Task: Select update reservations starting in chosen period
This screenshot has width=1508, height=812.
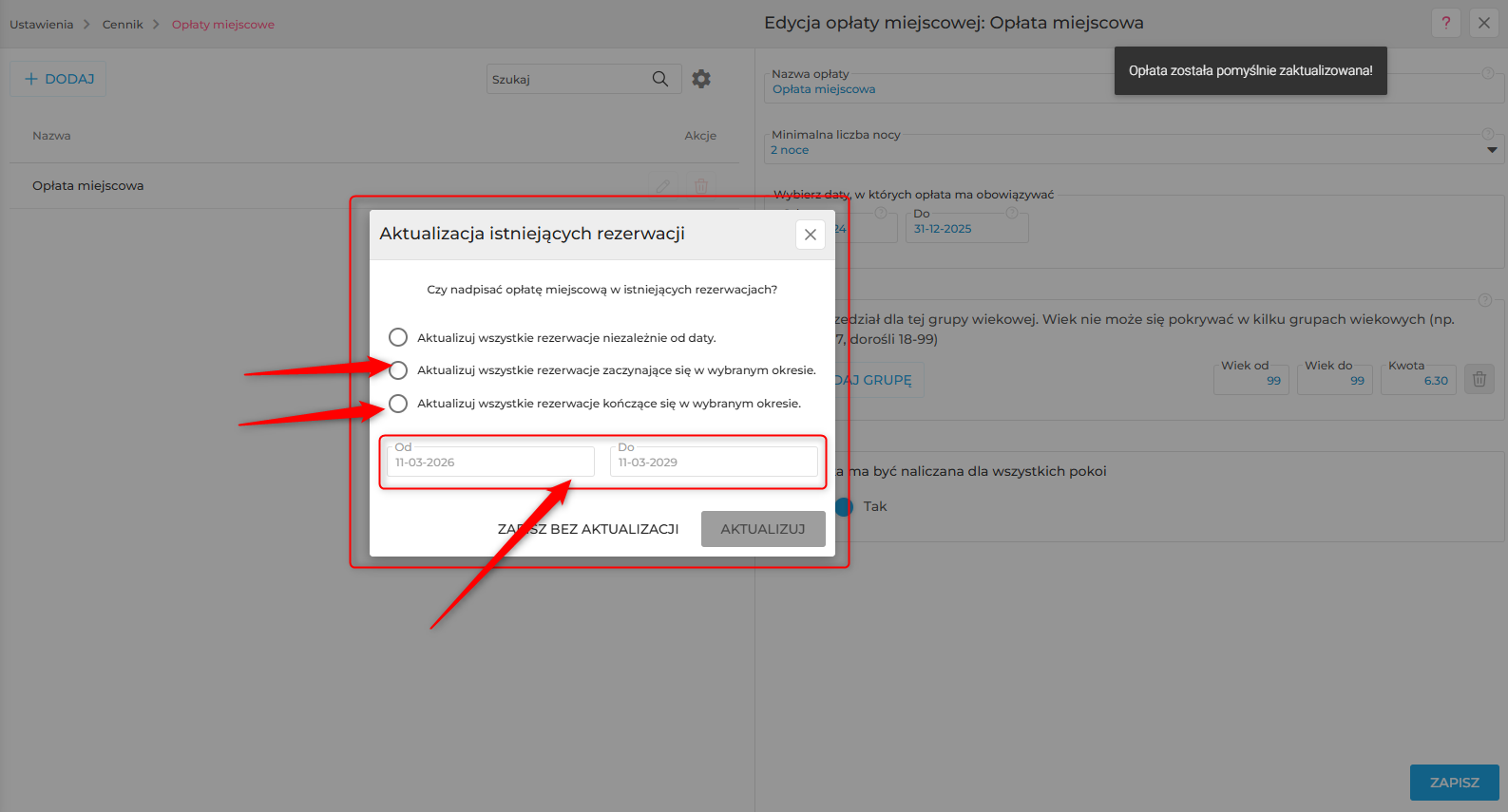Action: 398,370
